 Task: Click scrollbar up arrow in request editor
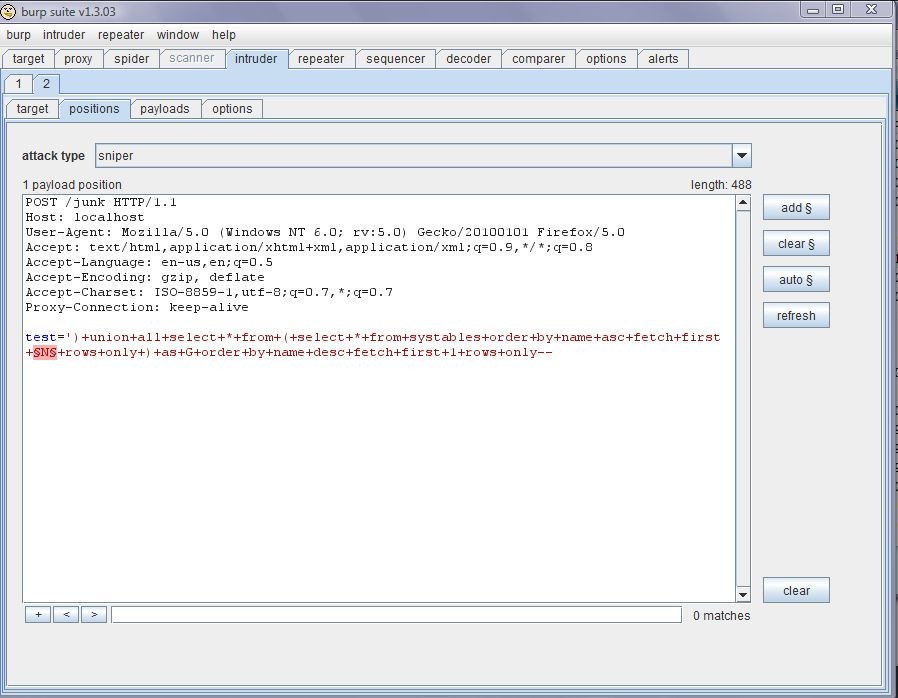coord(743,203)
